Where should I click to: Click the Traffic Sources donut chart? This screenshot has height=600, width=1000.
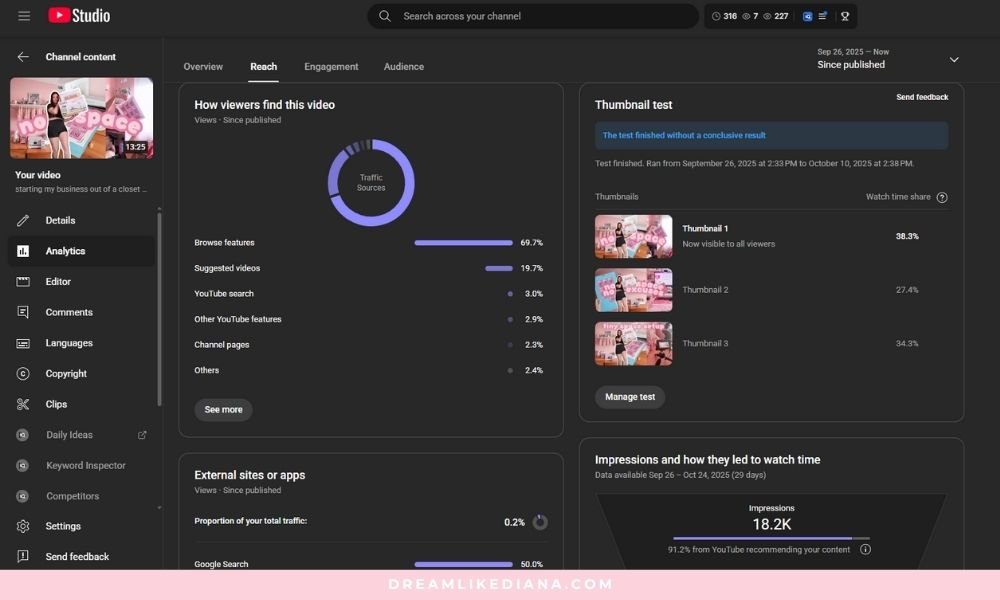371,182
